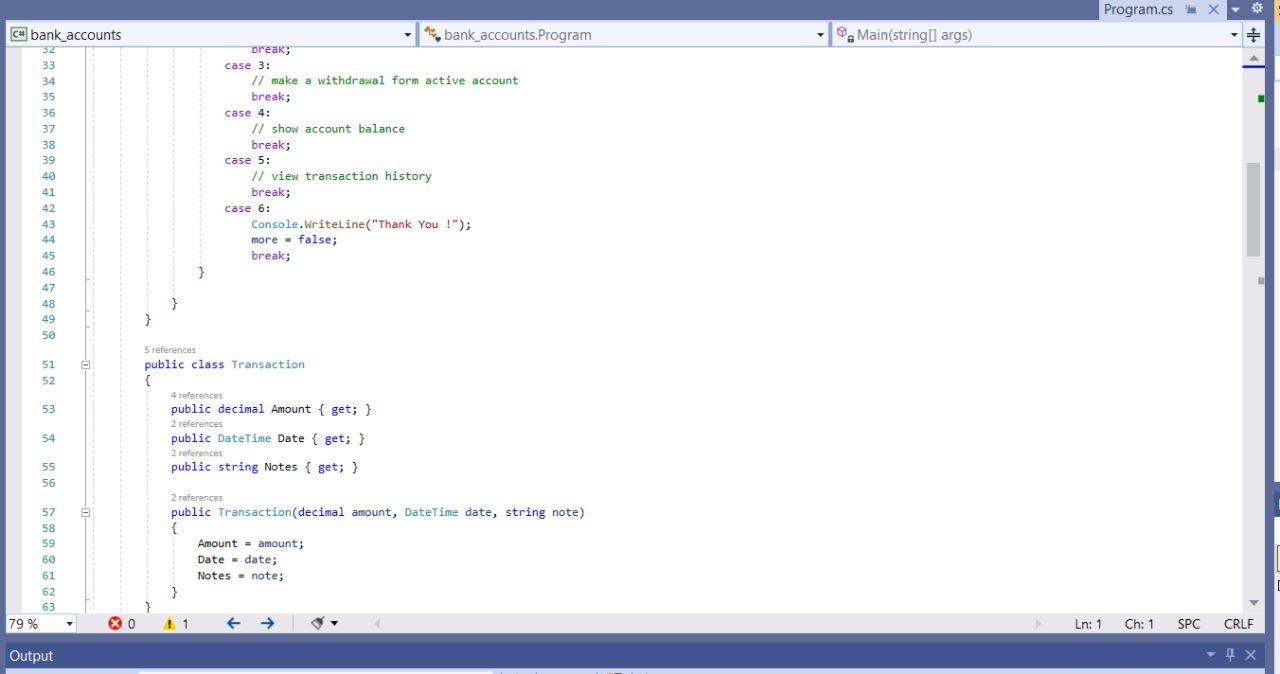Click the C# project icon beside bank_accounts
The width and height of the screenshot is (1280, 674).
click(x=17, y=33)
